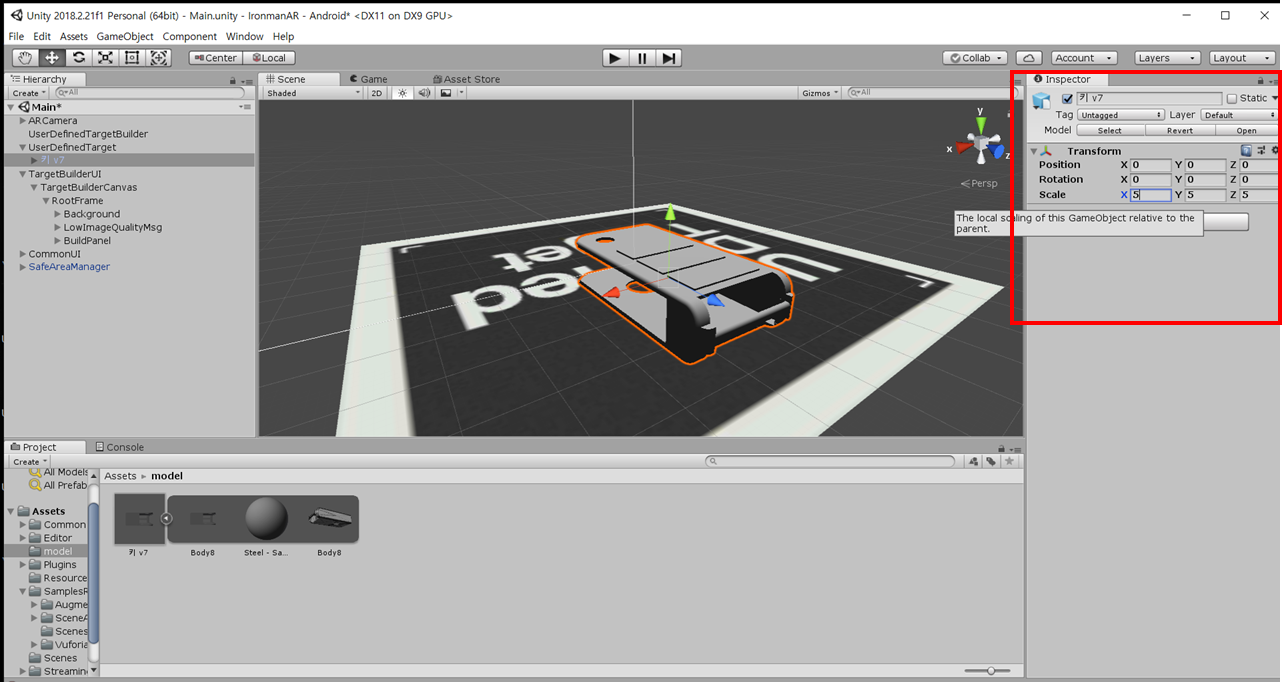Click the Step frame button

coord(669,58)
